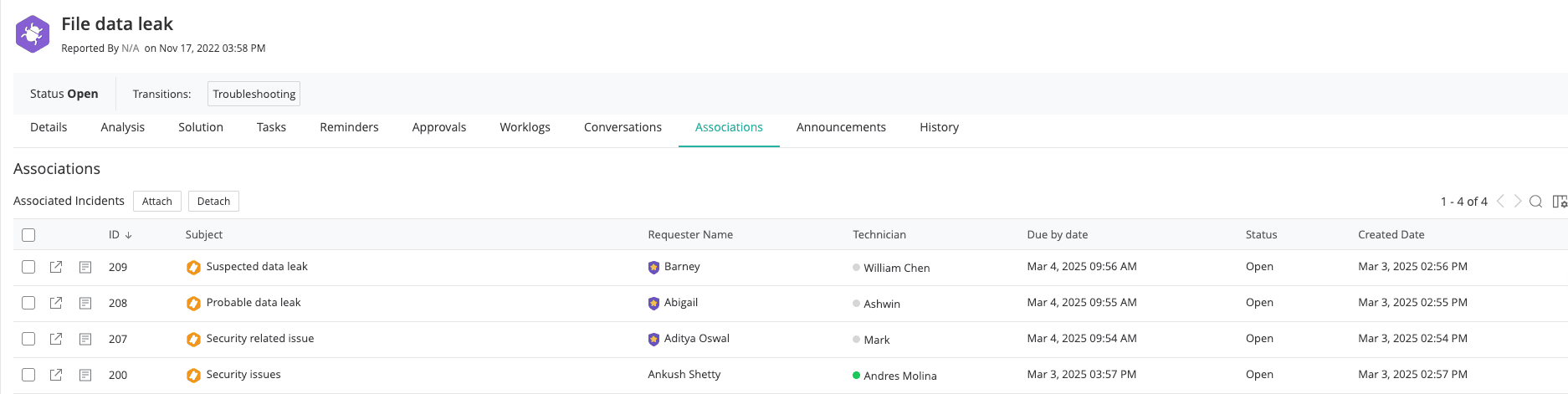Click the notes icon for incident 200
This screenshot has height=394, width=1568.
click(85, 375)
